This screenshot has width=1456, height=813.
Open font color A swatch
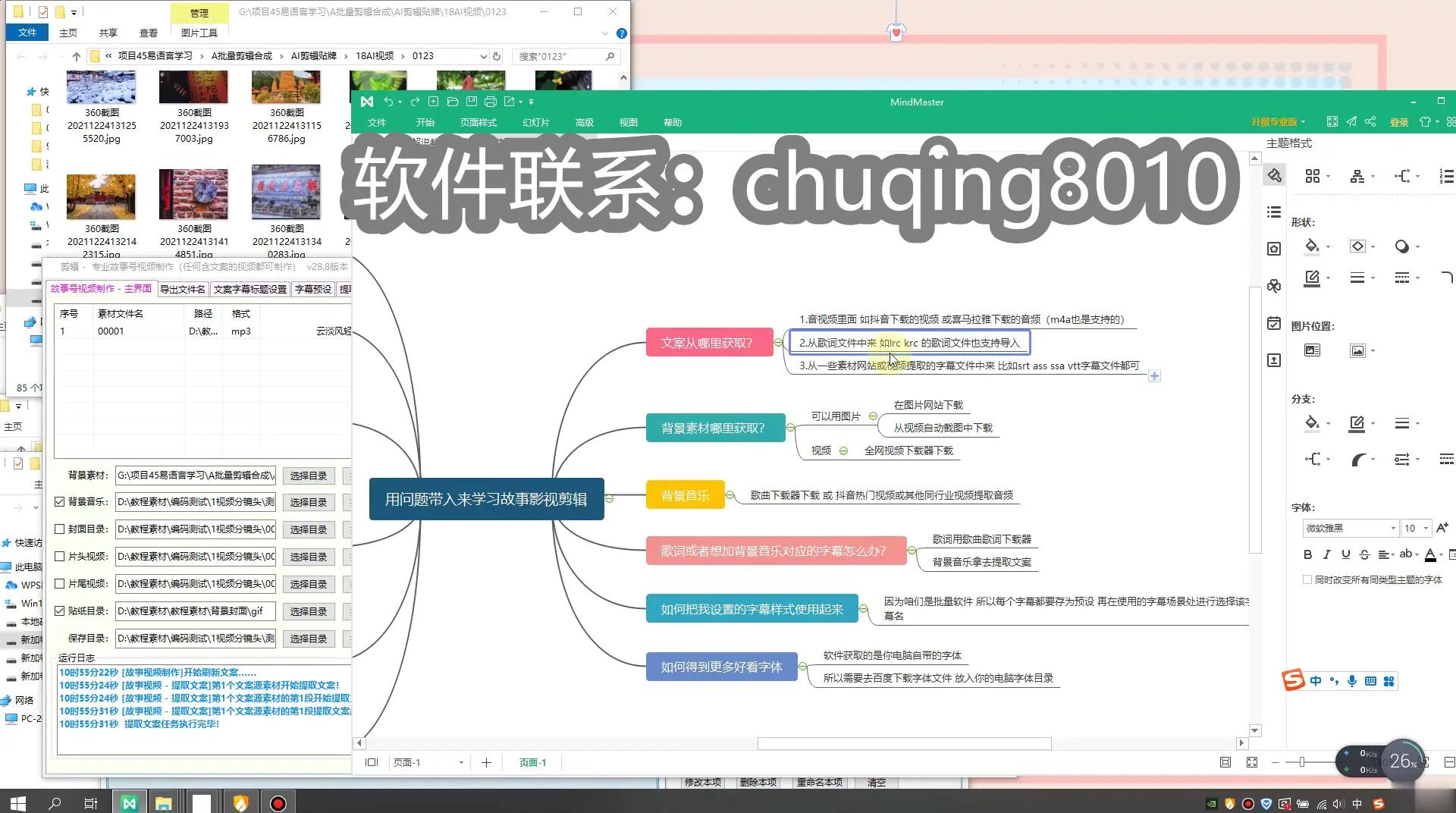coord(1430,554)
